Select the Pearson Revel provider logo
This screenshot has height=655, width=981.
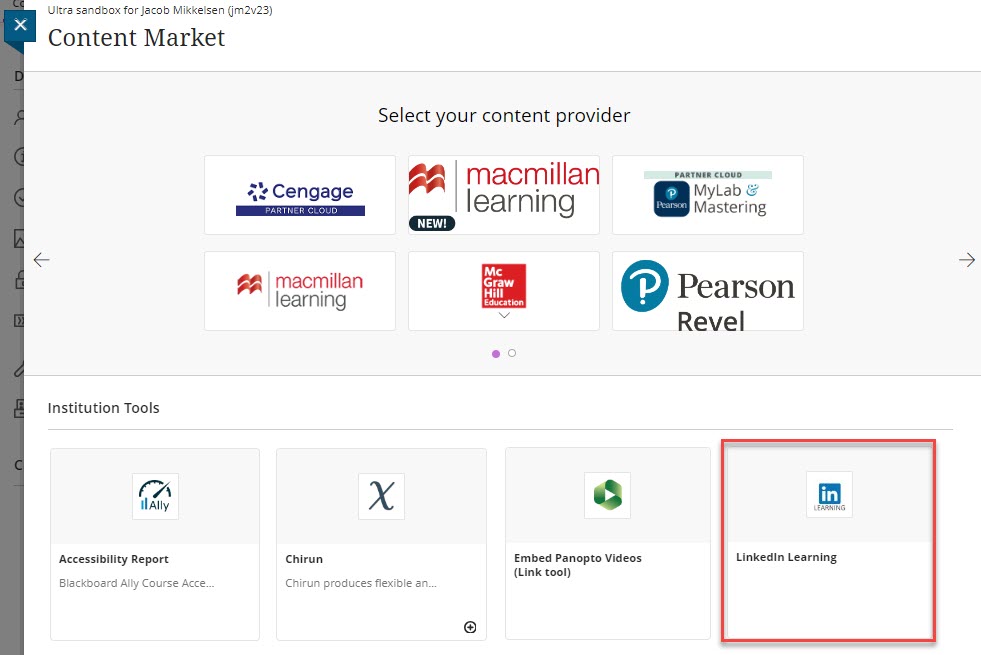click(707, 291)
